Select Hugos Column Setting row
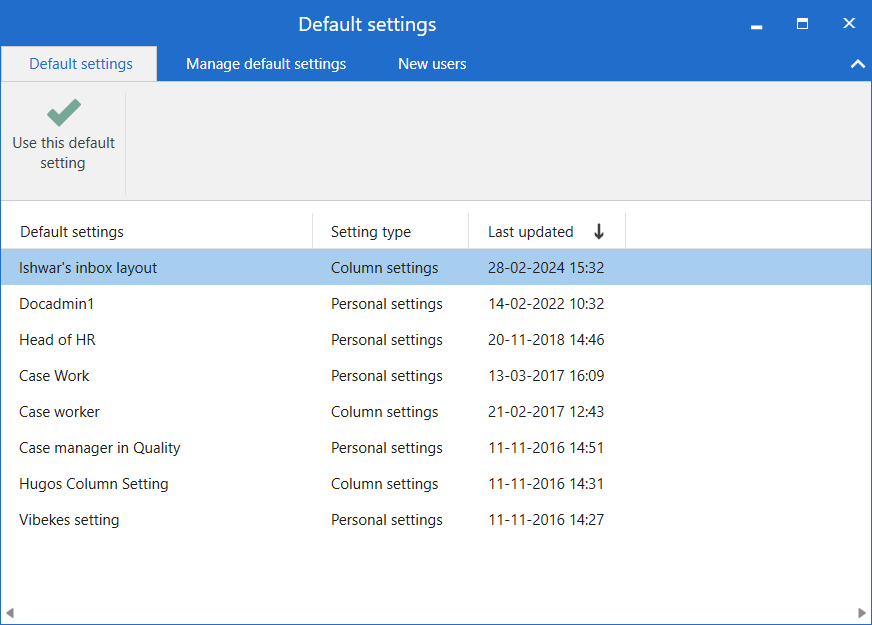872x625 pixels. pyautogui.click(x=436, y=484)
